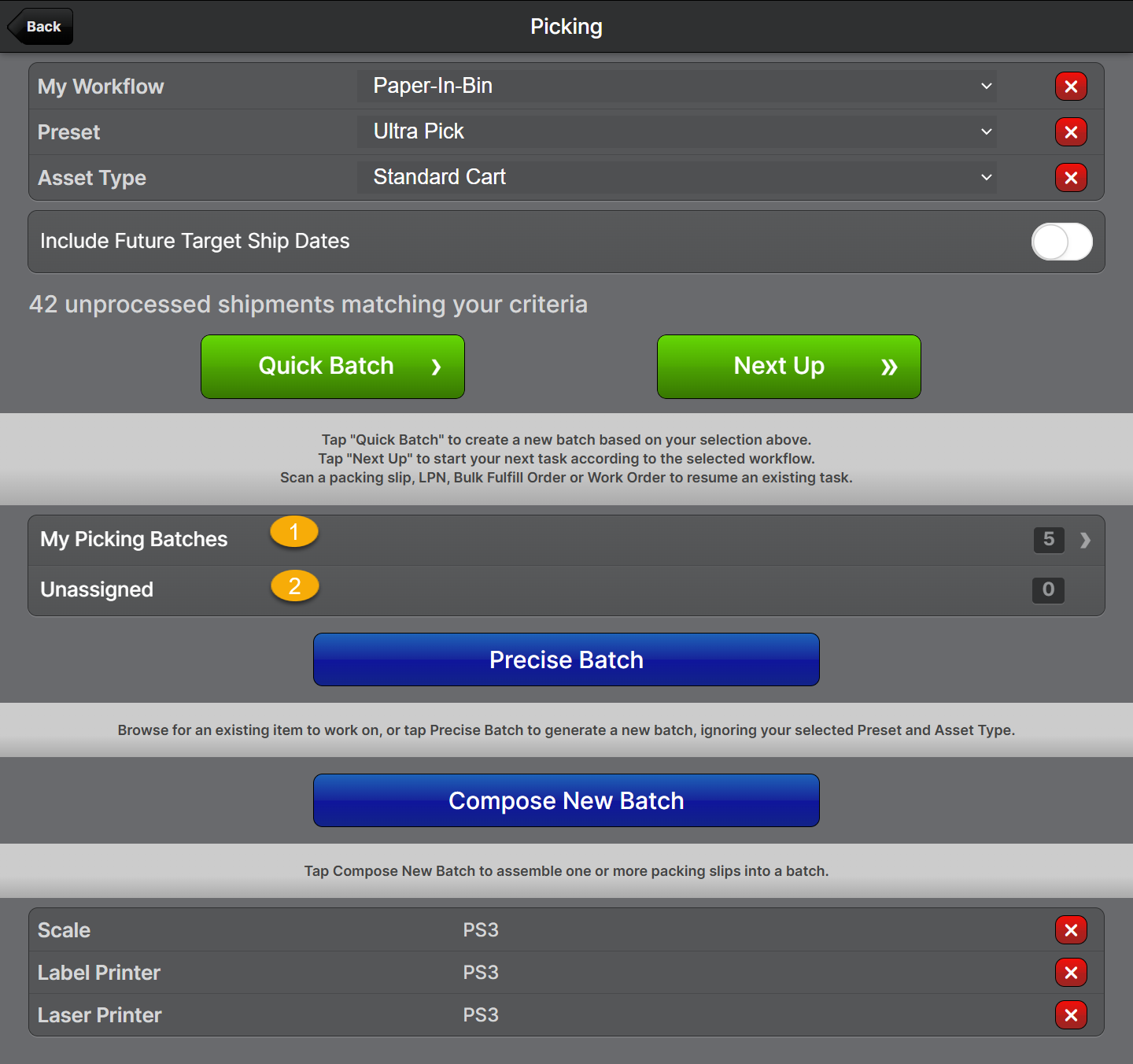Remove the Label Printer assignment
Screen dimensions: 1133x1064
[1071, 973]
